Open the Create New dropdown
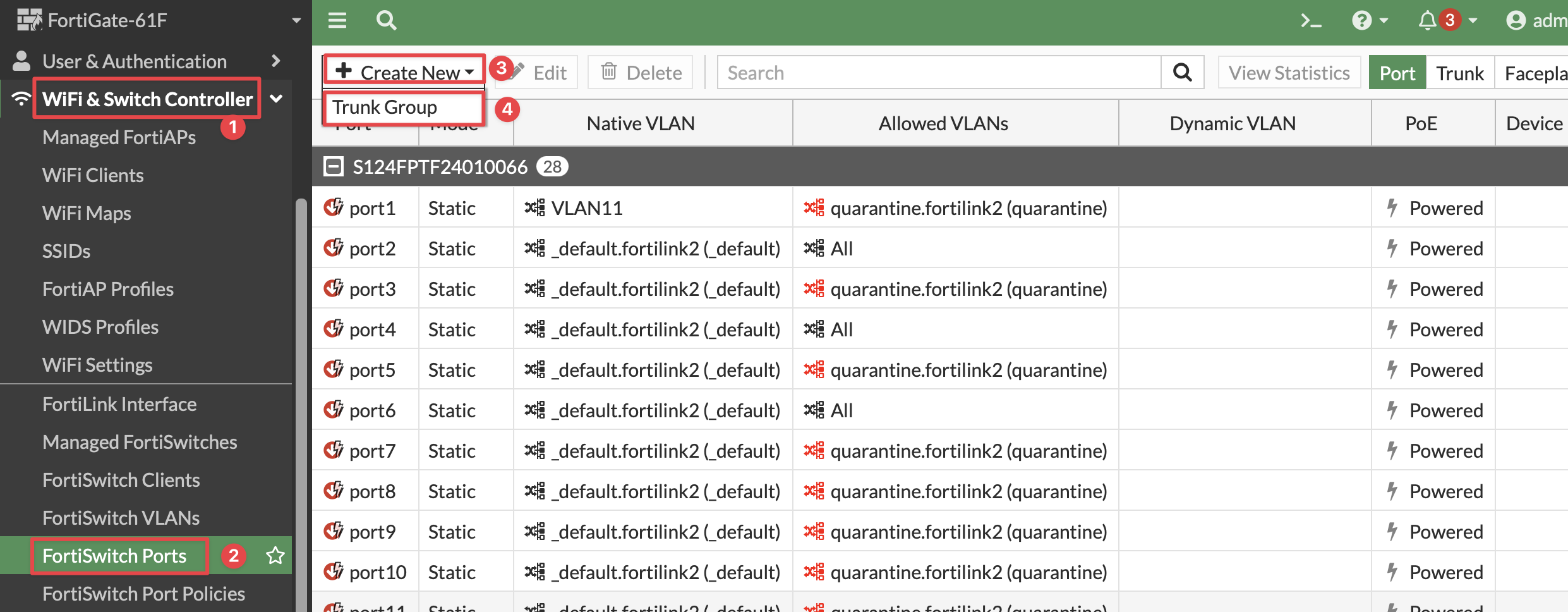The height and width of the screenshot is (612, 1568). click(404, 71)
